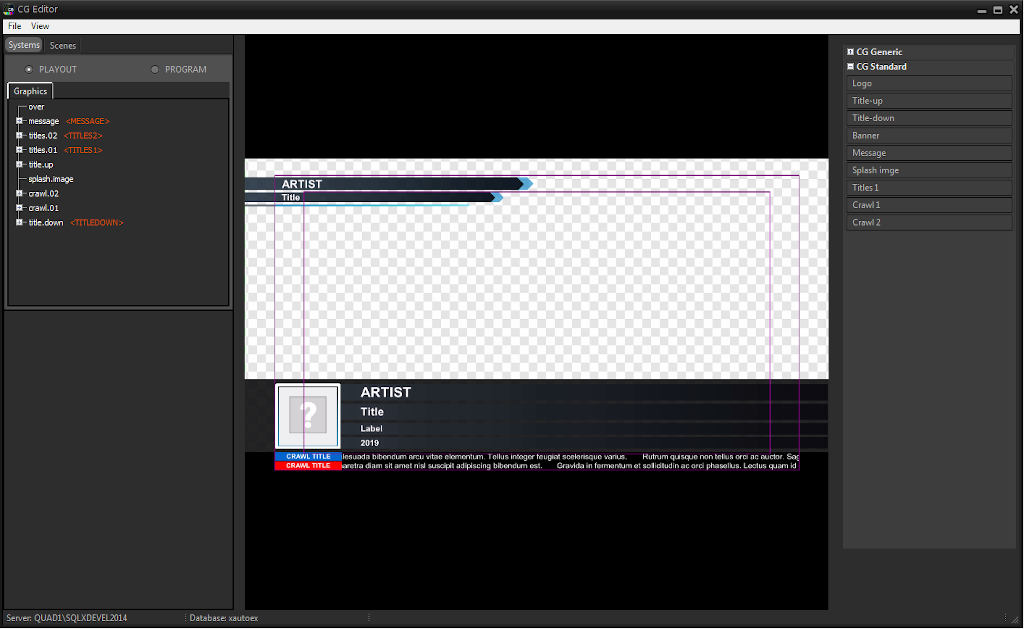Screen dimensions: 1024x629
Task: Click the lower ARTIST heading text
Action: (385, 393)
